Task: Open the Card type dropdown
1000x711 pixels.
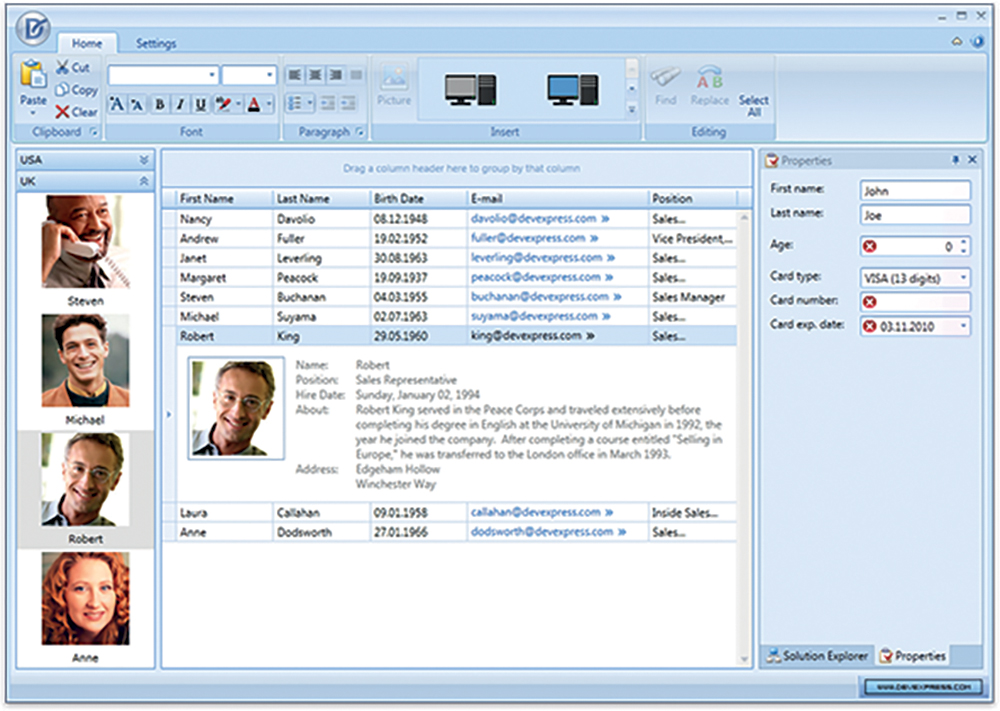Action: [x=963, y=277]
